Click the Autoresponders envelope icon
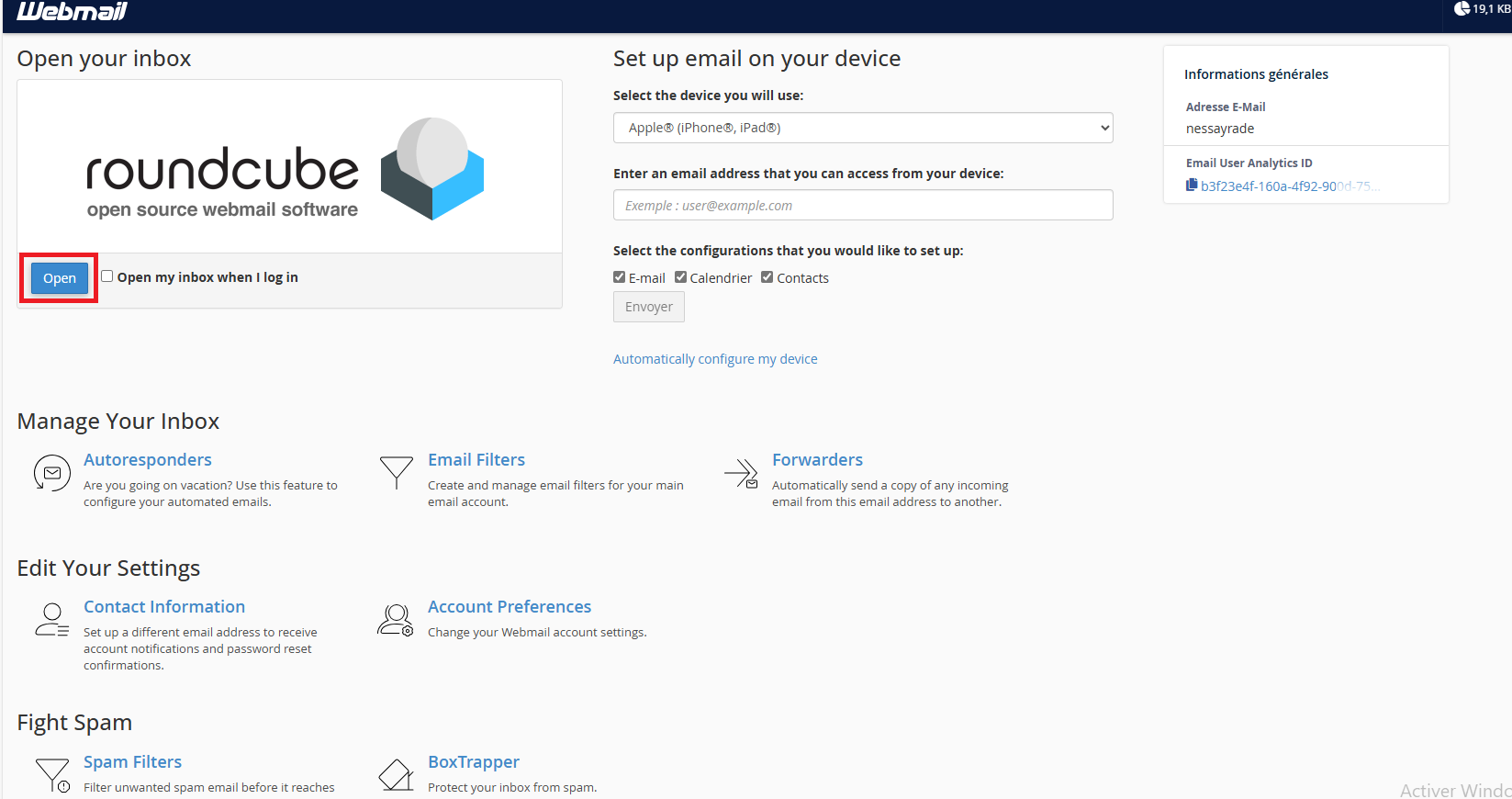1512x799 pixels. pyautogui.click(x=52, y=473)
